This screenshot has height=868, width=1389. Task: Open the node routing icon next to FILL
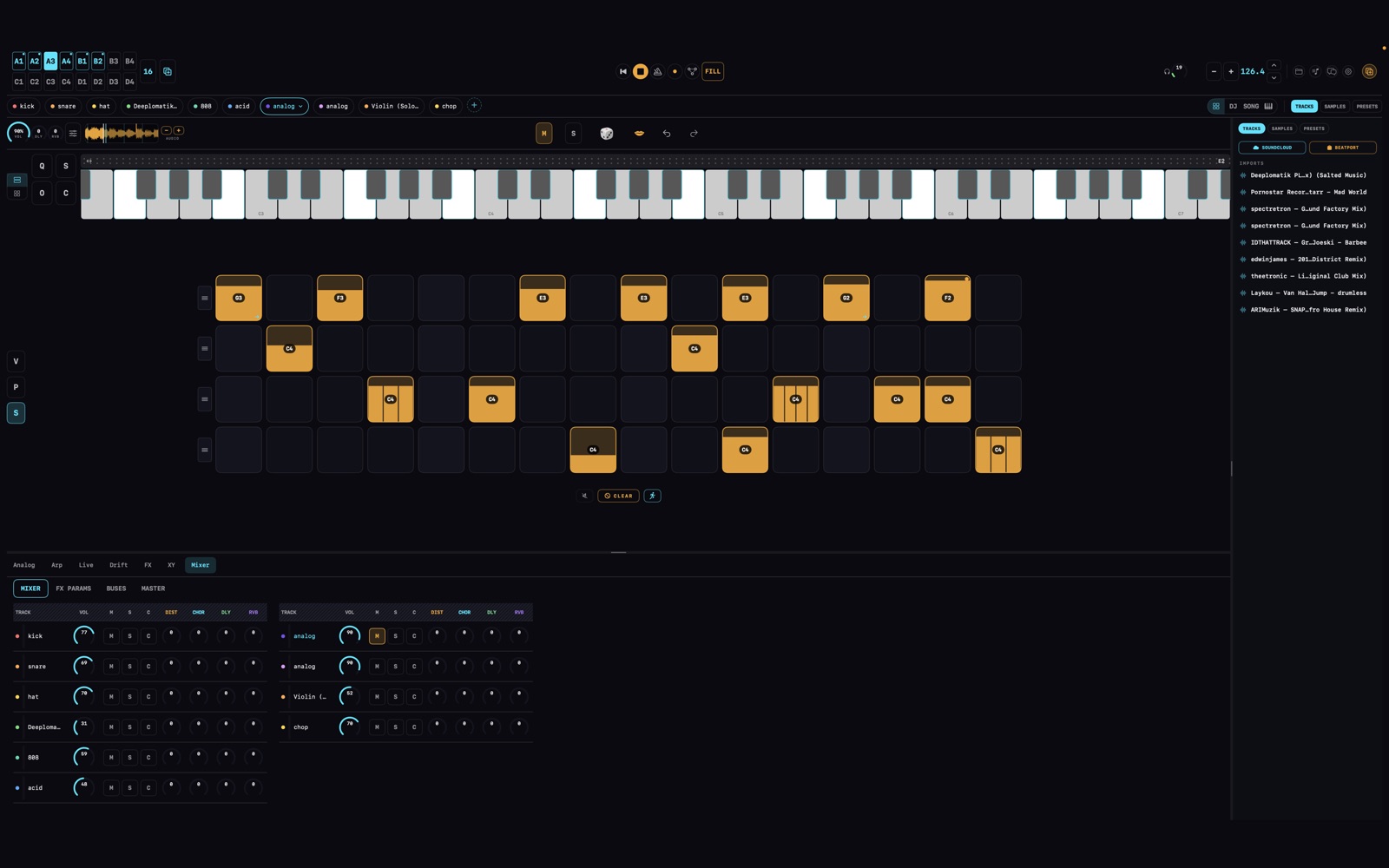click(692, 72)
